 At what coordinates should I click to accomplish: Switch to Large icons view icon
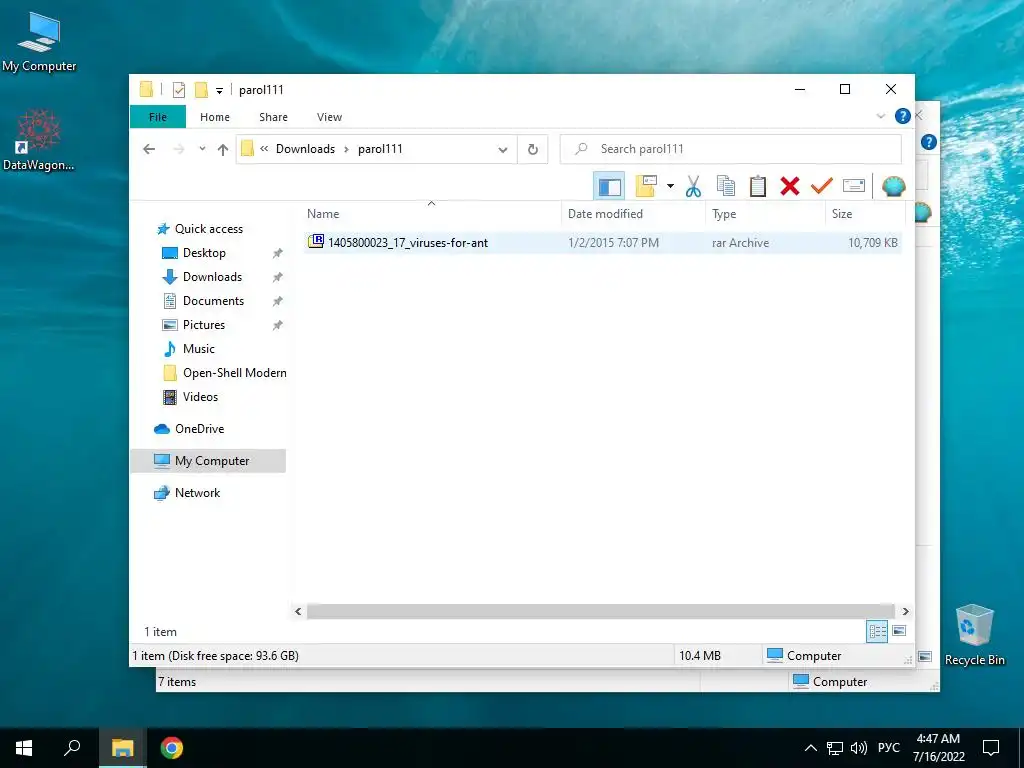click(899, 631)
